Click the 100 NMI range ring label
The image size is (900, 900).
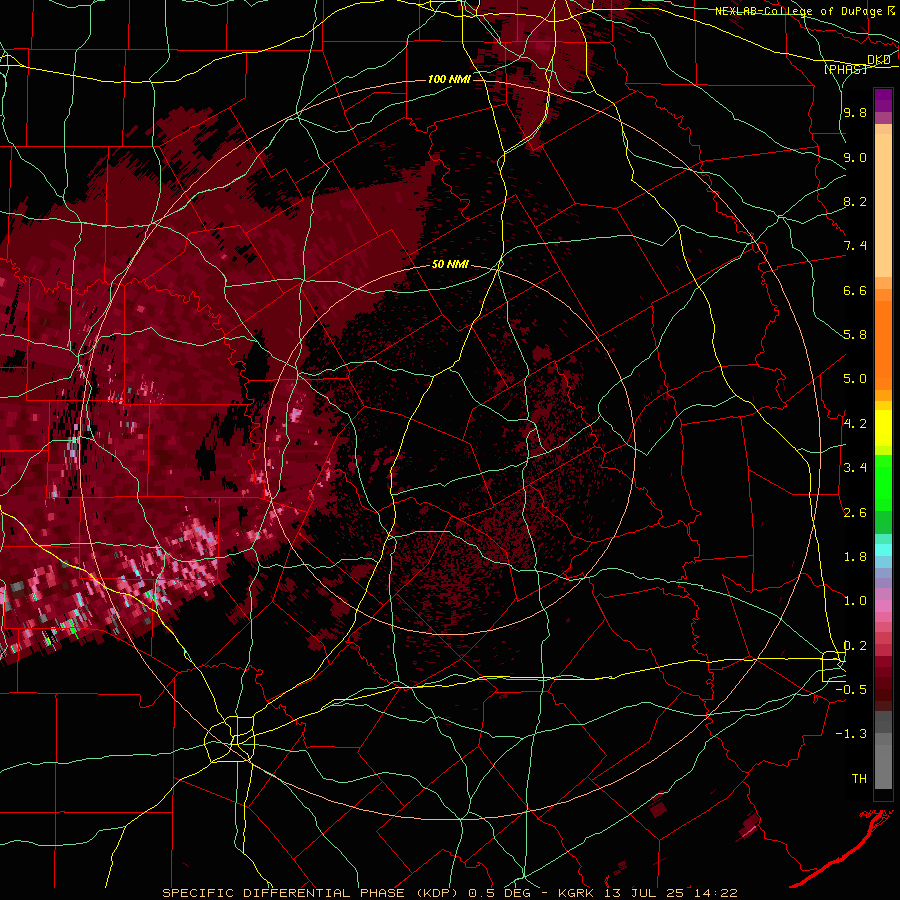[449, 79]
